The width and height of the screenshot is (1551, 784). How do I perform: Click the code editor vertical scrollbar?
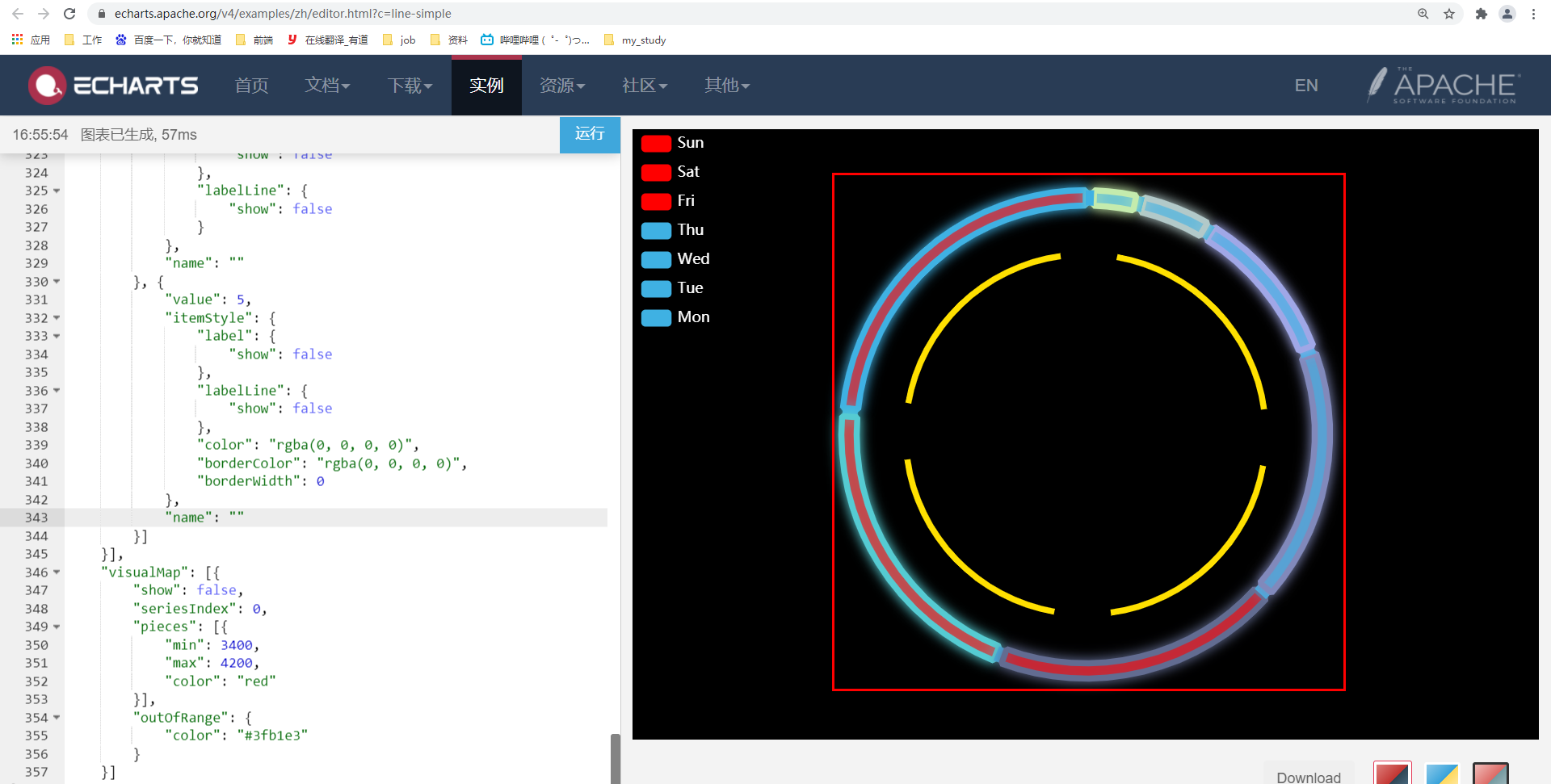[616, 757]
